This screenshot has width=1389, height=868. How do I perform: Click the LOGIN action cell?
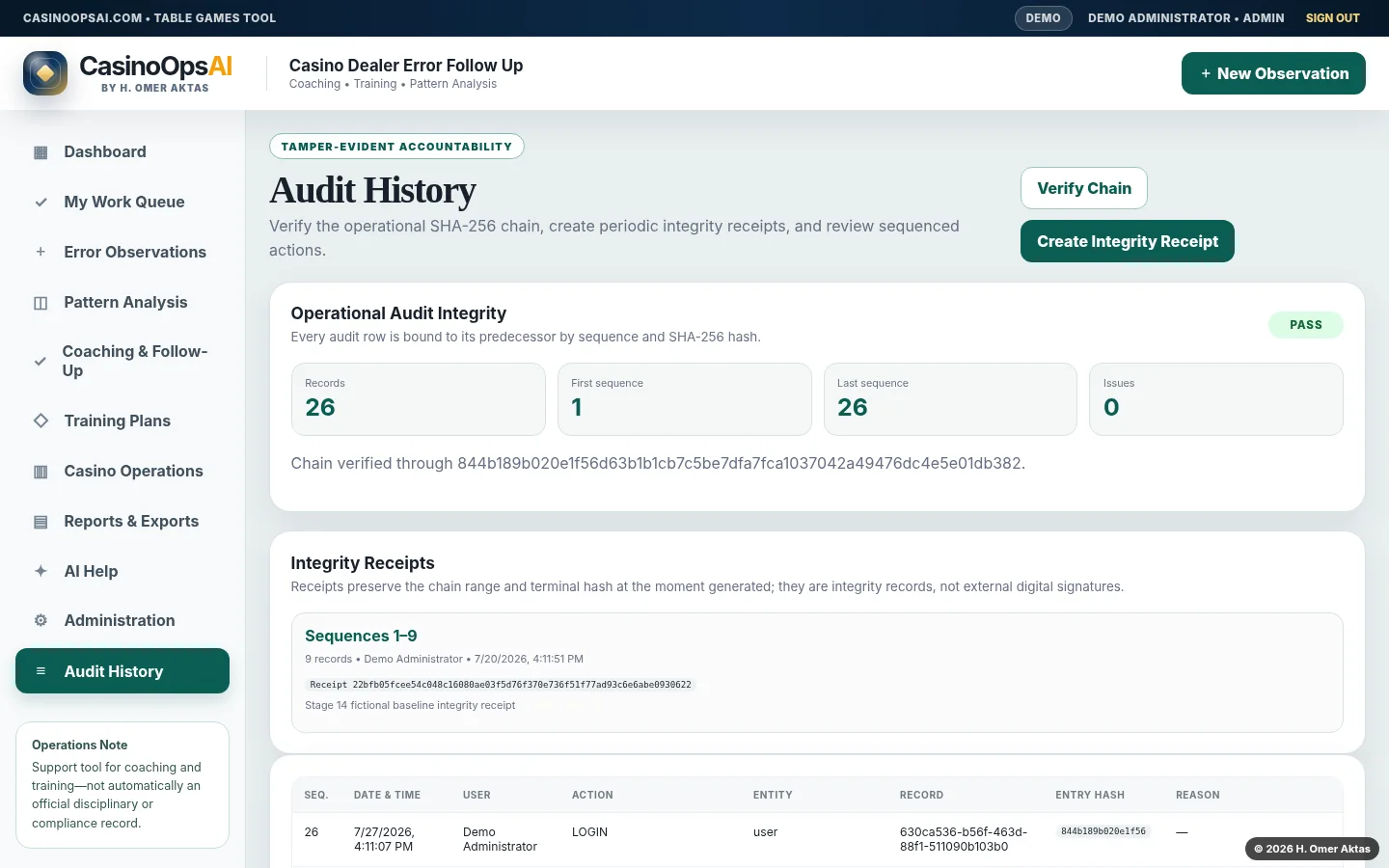(589, 832)
